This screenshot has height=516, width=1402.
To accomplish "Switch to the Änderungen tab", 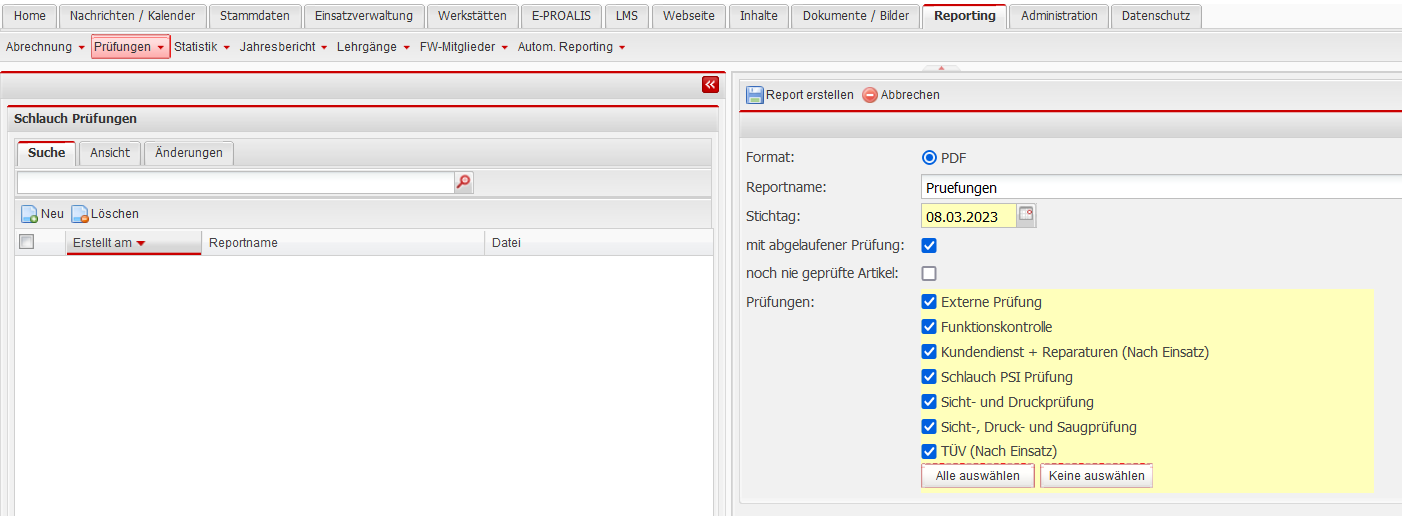I will [x=189, y=153].
